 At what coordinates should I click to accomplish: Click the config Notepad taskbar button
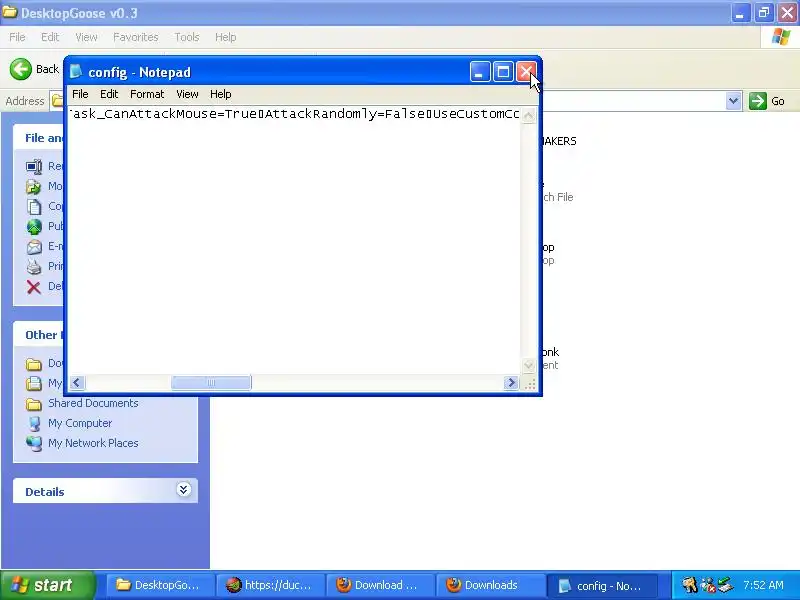pos(601,585)
